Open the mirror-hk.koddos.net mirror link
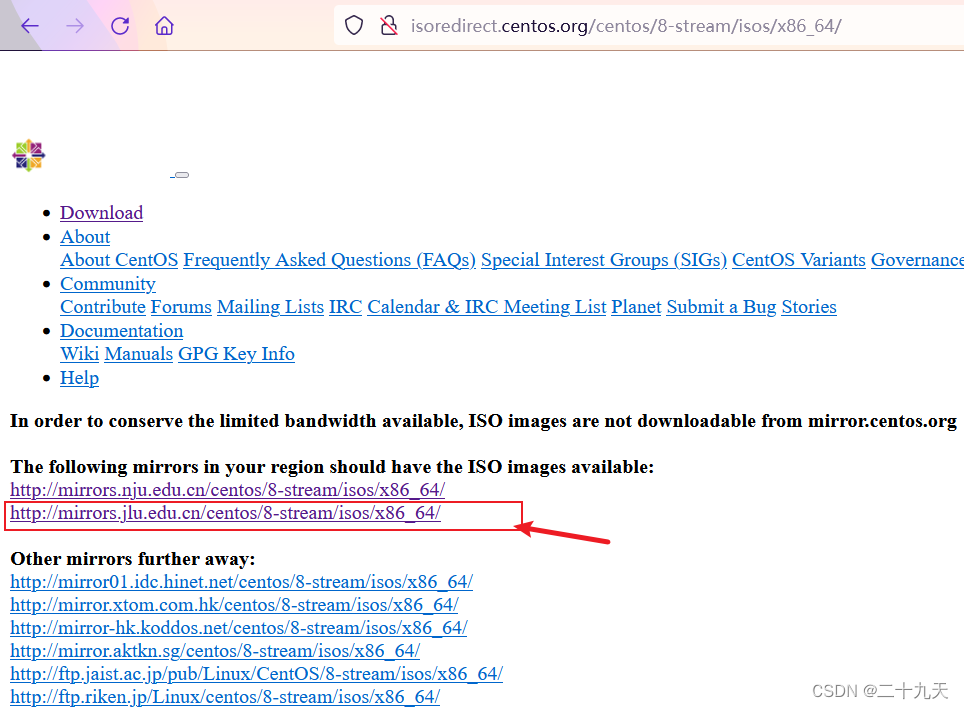This screenshot has height=709, width=964. pyautogui.click(x=239, y=628)
